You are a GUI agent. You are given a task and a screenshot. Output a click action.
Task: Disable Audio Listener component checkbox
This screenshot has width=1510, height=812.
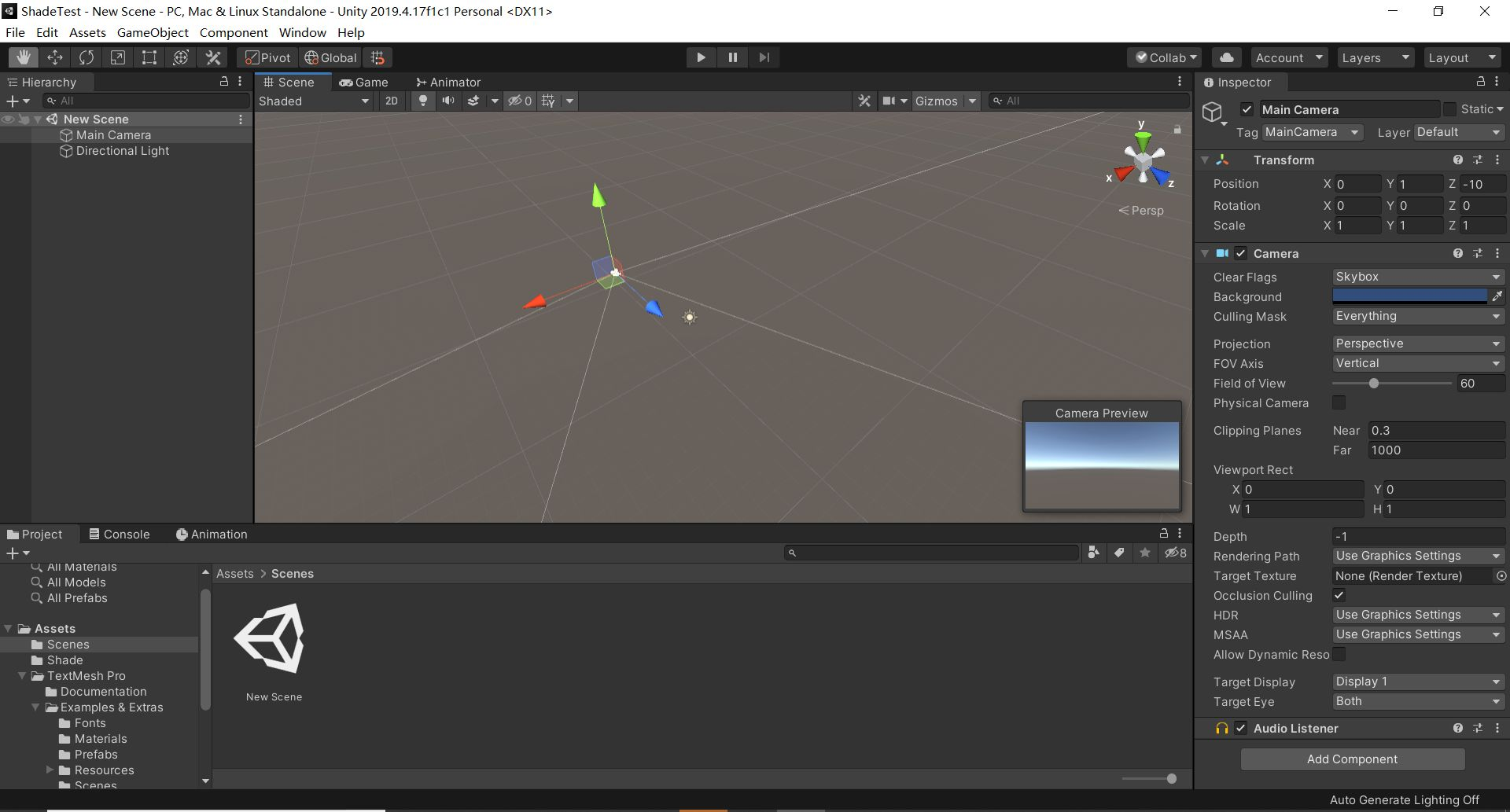pos(1240,728)
